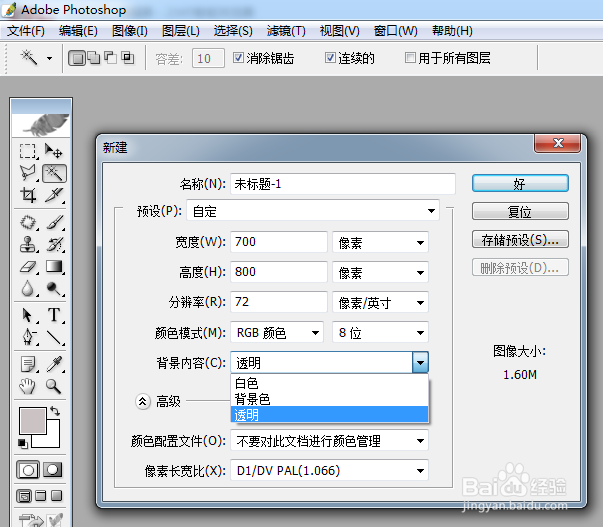
Task: Open the width unit 像素 dropdown
Action: click(x=380, y=242)
